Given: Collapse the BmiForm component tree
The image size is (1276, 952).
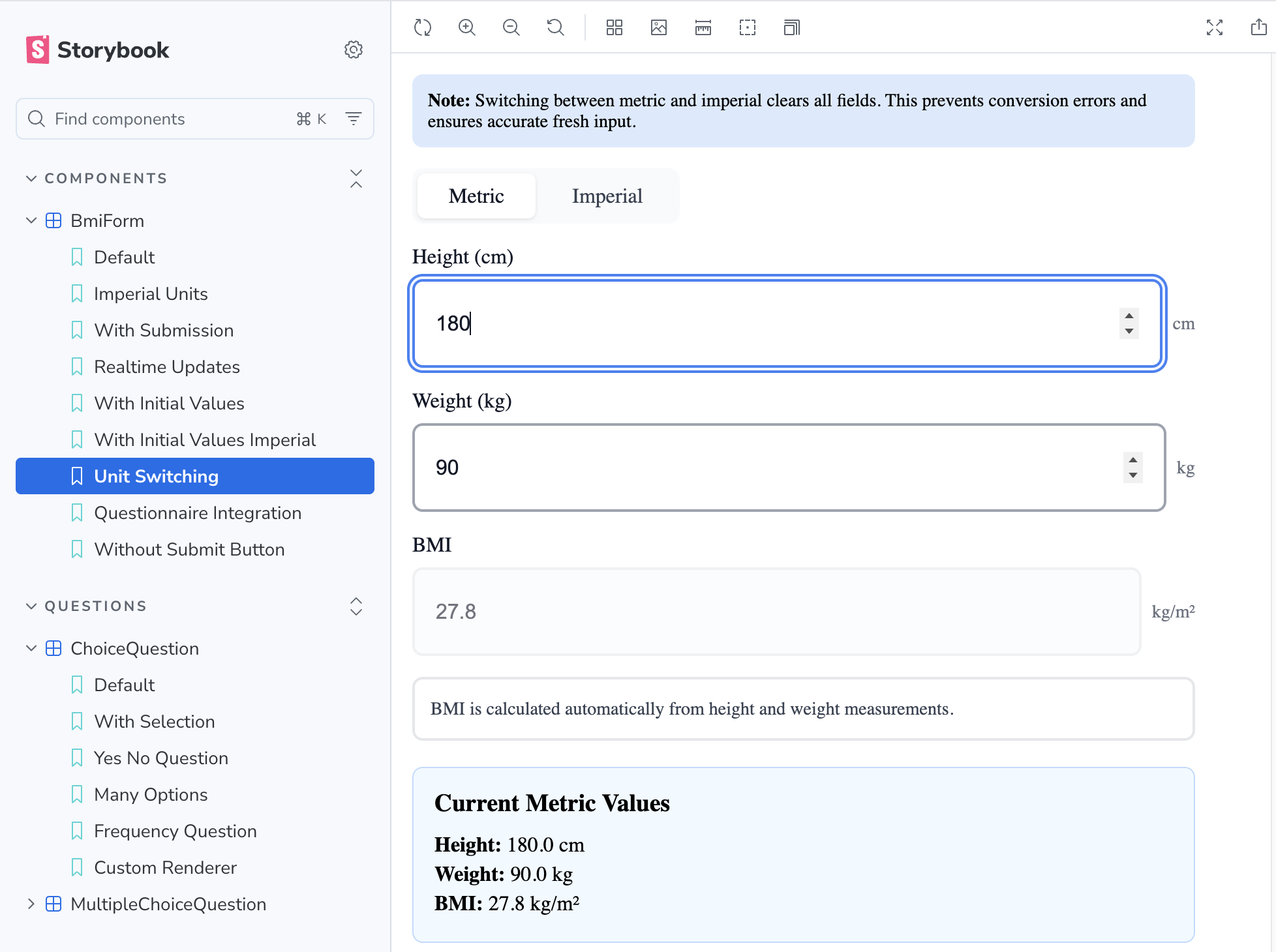Looking at the screenshot, I should (x=31, y=220).
